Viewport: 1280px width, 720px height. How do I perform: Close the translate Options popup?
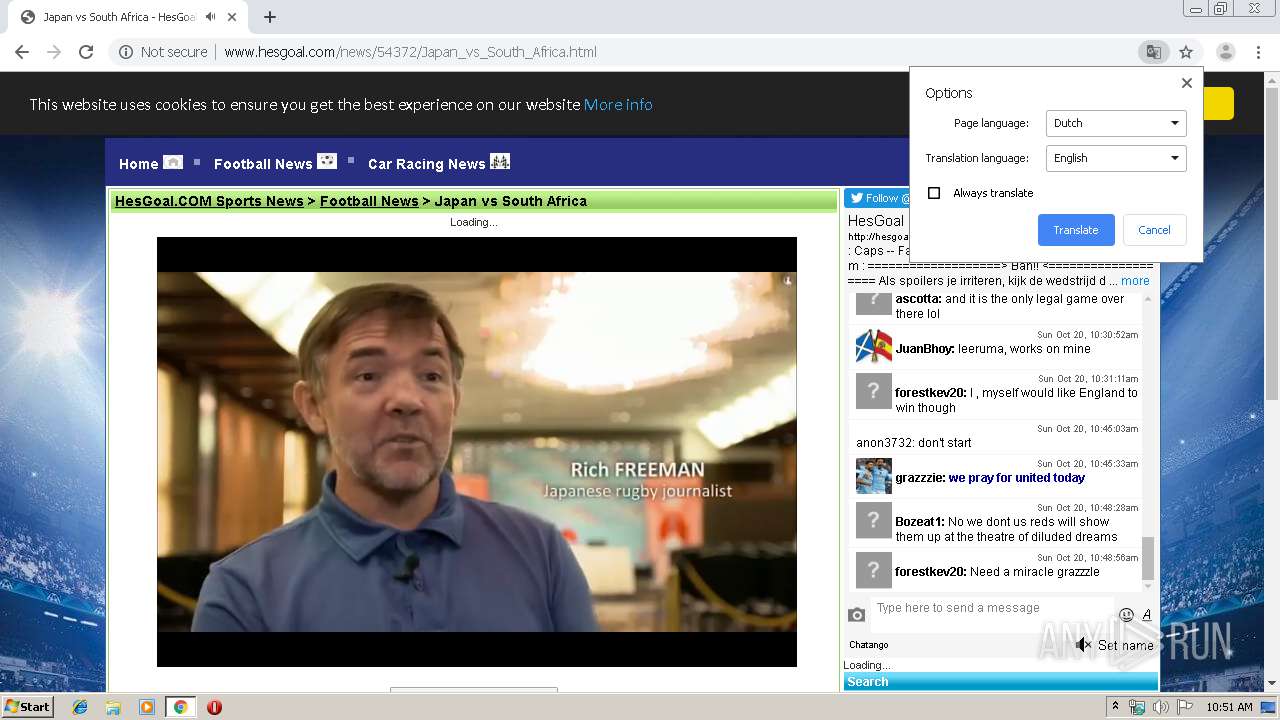pos(1187,83)
